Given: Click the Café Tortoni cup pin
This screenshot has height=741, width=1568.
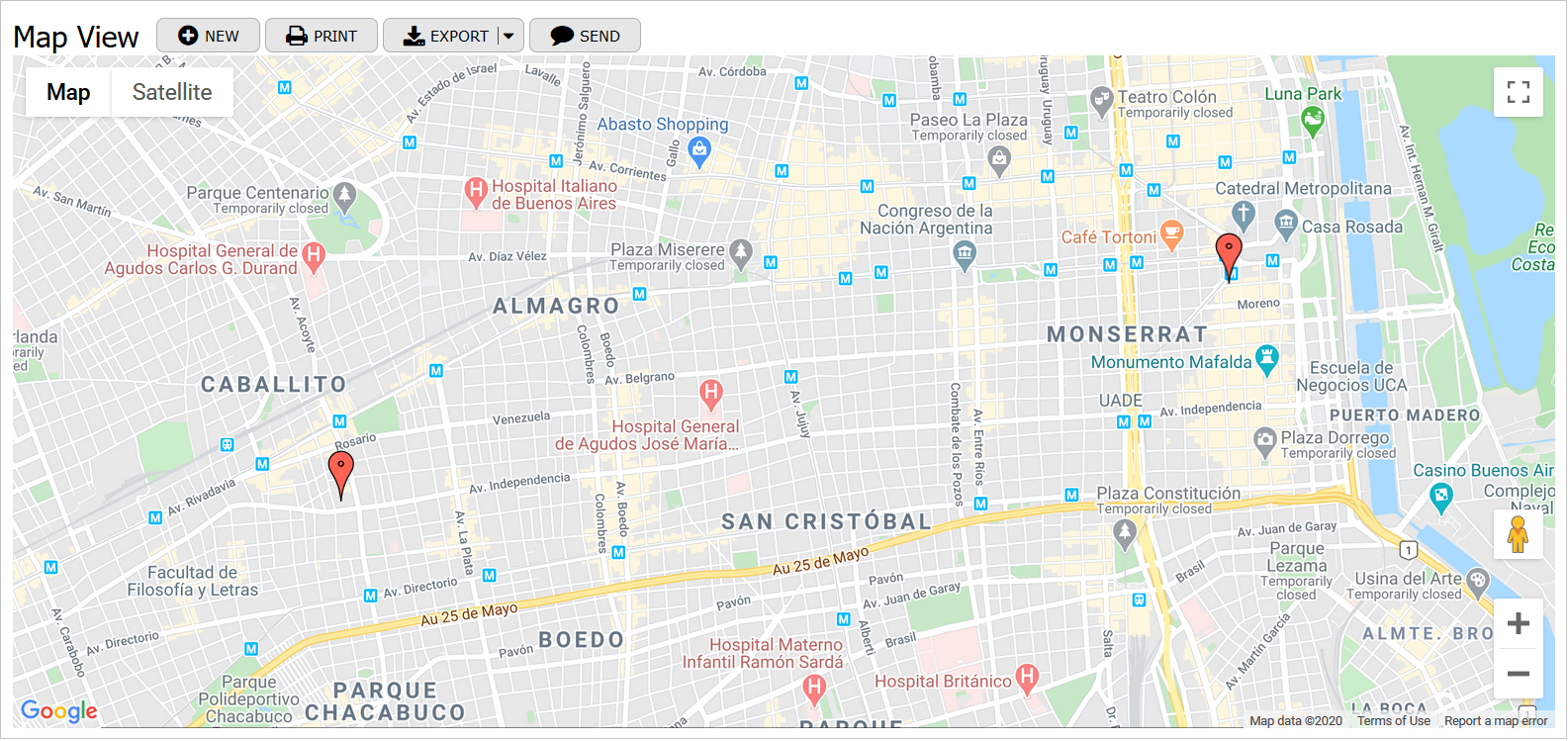Looking at the screenshot, I should pos(1171,235).
